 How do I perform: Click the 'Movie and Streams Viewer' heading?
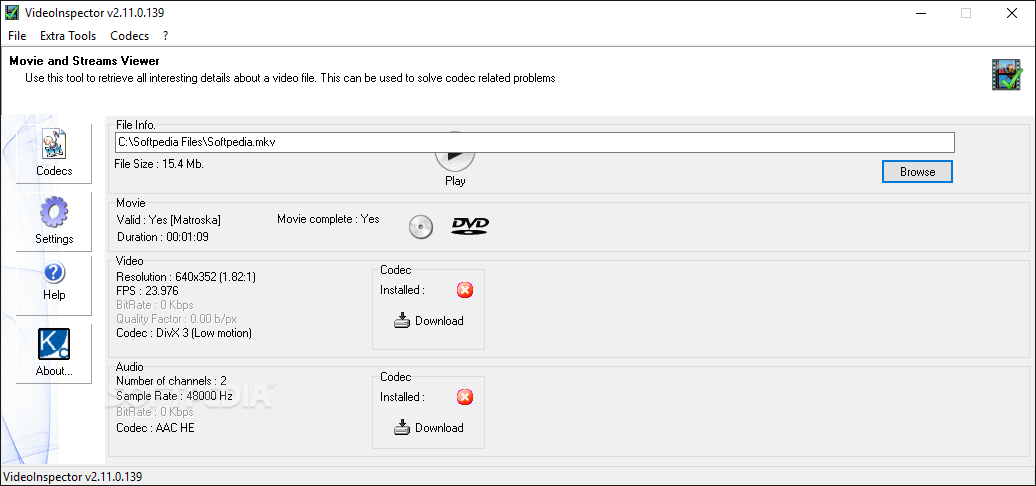click(x=84, y=61)
